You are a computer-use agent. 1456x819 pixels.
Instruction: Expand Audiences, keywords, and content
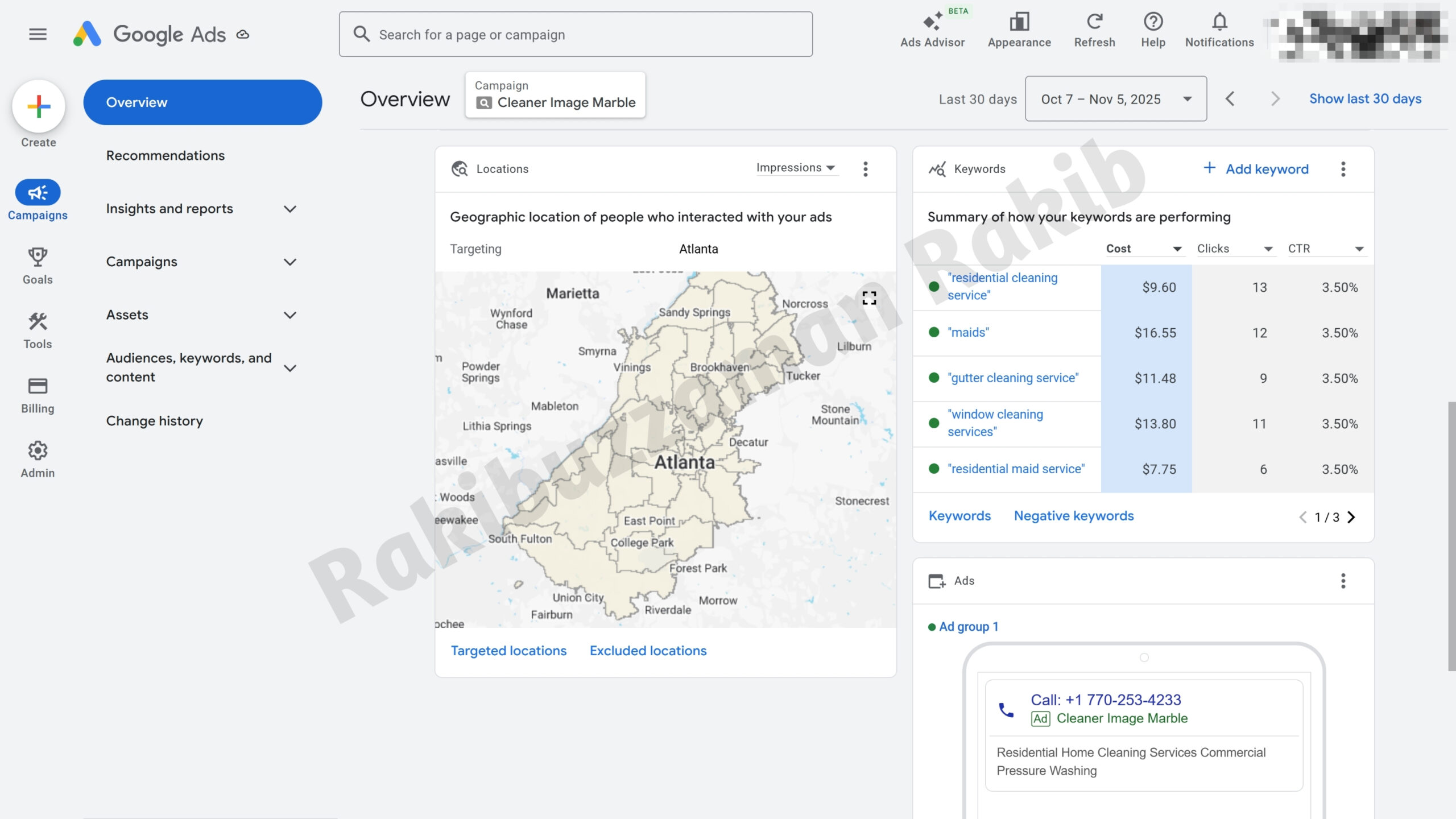click(289, 368)
